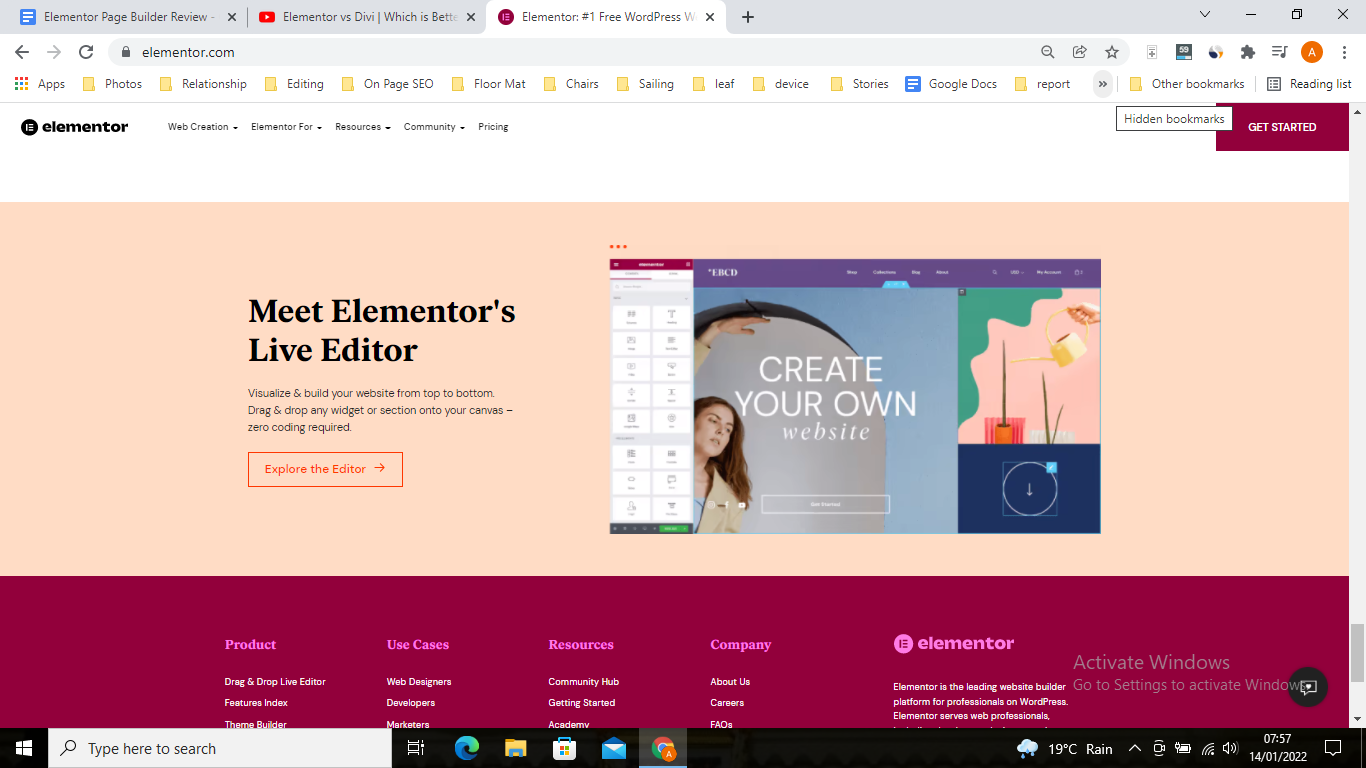Expand the Web Creation menu
1366x768 pixels.
pos(203,127)
